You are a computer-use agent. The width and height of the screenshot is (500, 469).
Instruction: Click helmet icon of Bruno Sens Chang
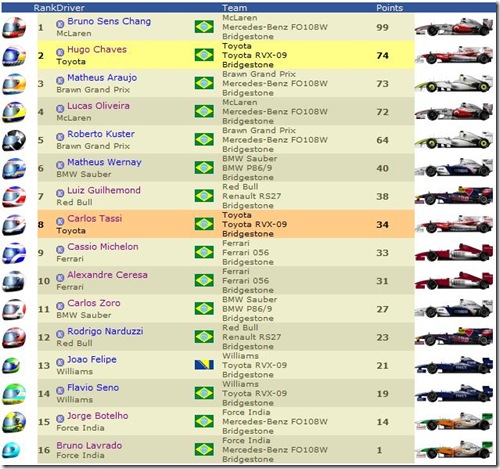[14, 27]
